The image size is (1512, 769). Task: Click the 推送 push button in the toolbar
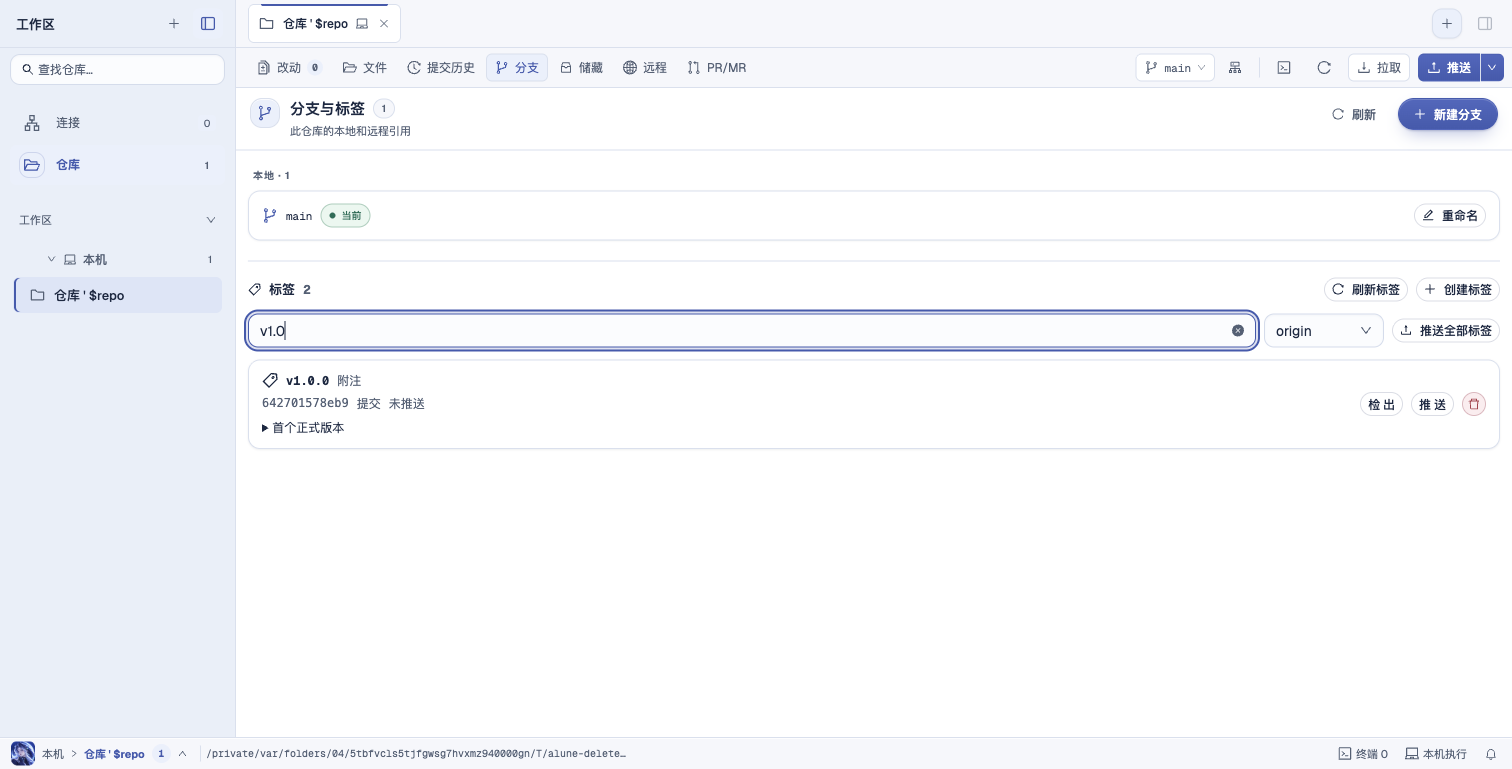tap(1449, 67)
